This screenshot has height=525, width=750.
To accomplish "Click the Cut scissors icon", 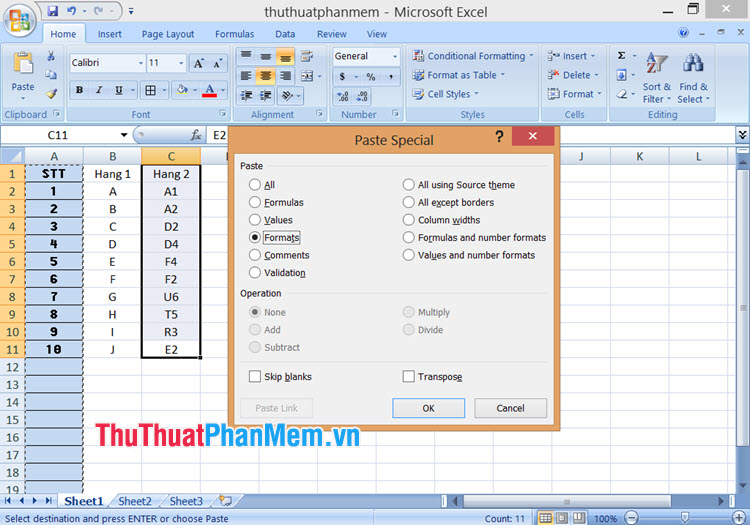I will coord(51,56).
